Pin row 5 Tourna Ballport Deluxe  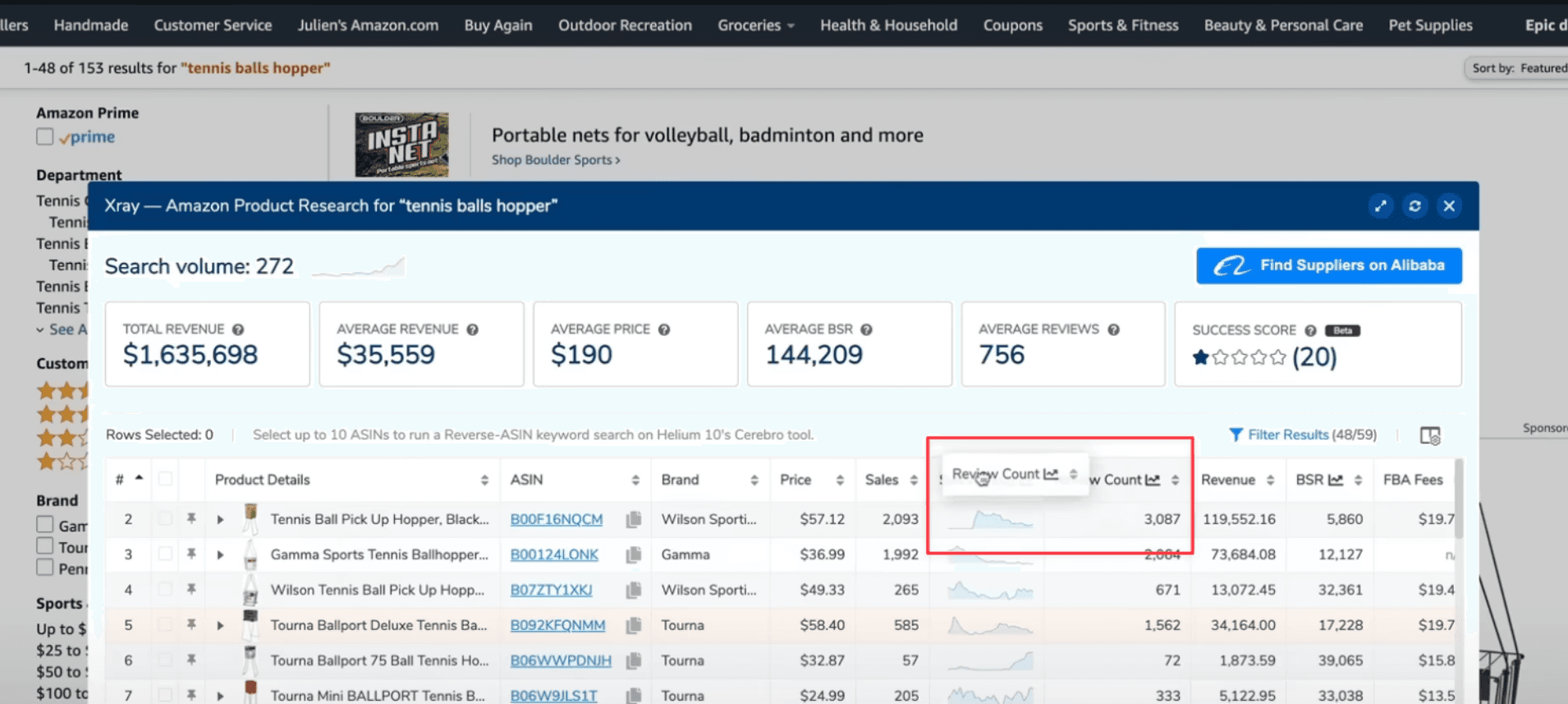click(191, 625)
